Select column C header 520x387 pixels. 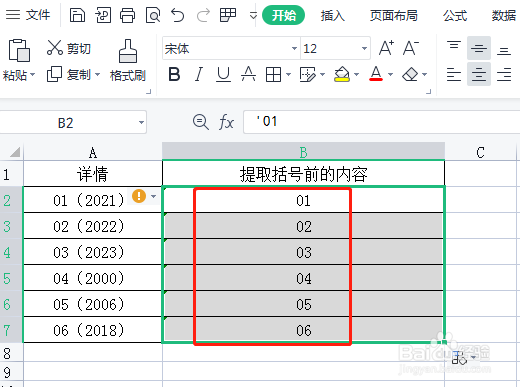pyautogui.click(x=480, y=152)
